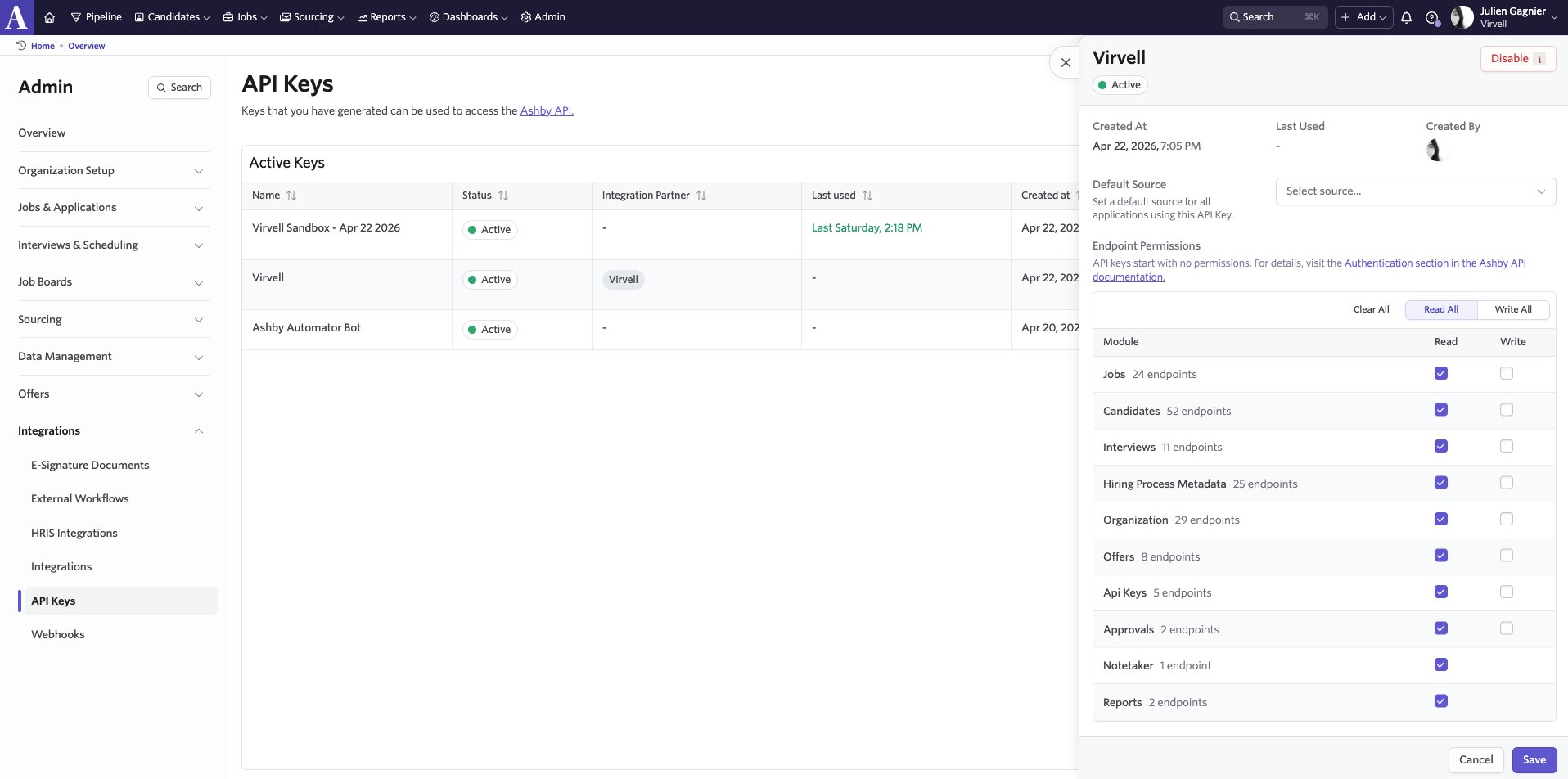Viewport: 1568px width, 779px height.
Task: Select the Virvell Sandbox - Apr 22 2026 row
Action: click(660, 235)
